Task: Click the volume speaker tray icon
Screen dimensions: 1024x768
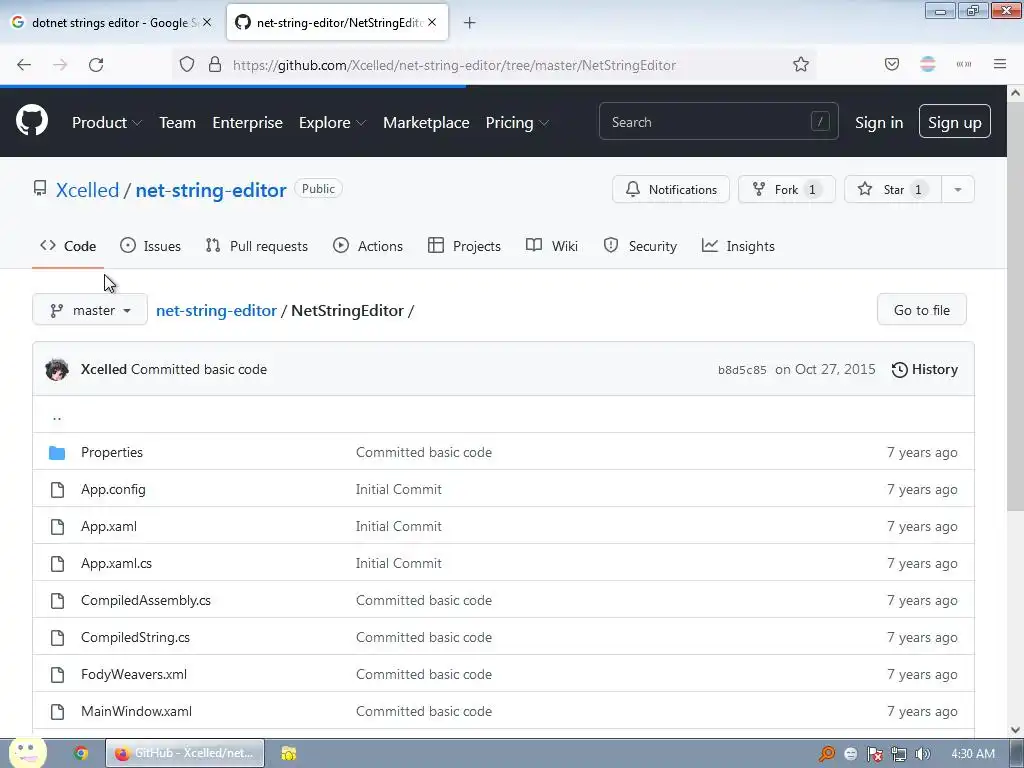Action: (x=922, y=754)
